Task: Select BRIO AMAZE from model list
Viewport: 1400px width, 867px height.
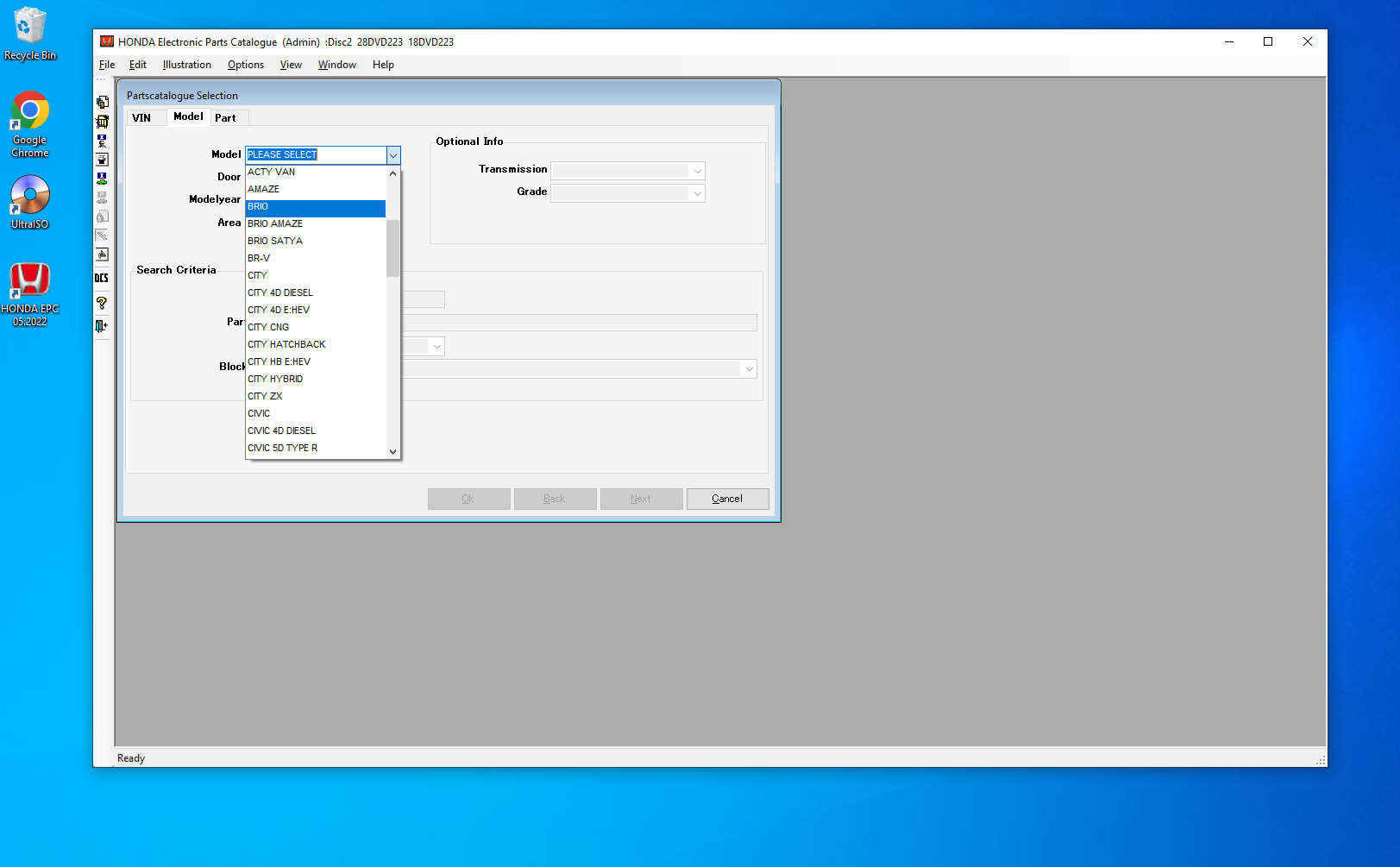Action: (x=275, y=223)
